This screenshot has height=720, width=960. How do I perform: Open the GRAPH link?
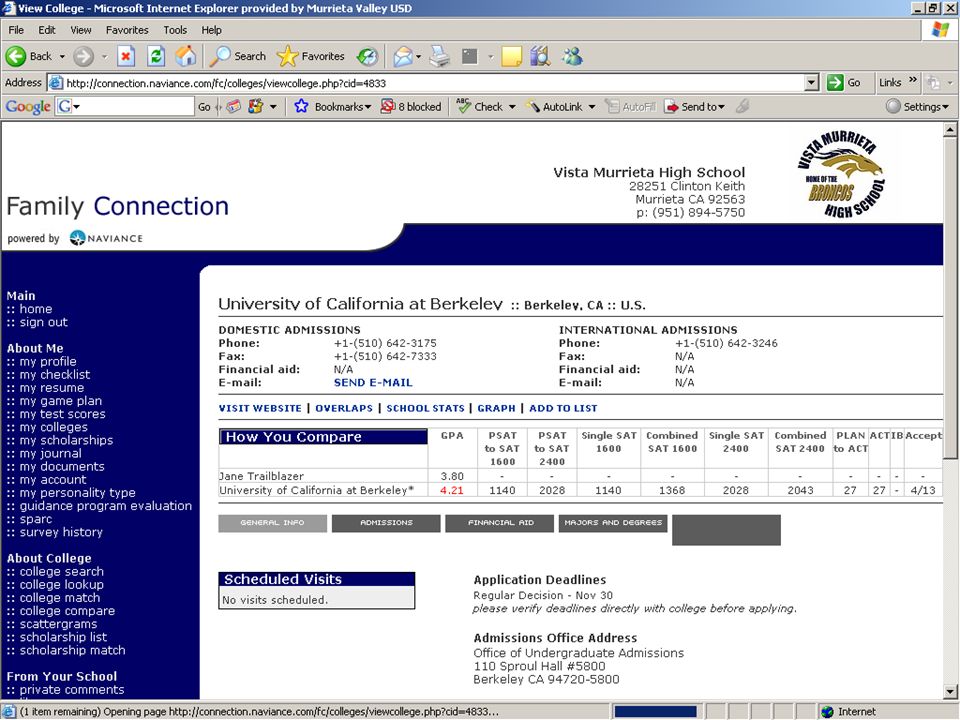pos(497,408)
